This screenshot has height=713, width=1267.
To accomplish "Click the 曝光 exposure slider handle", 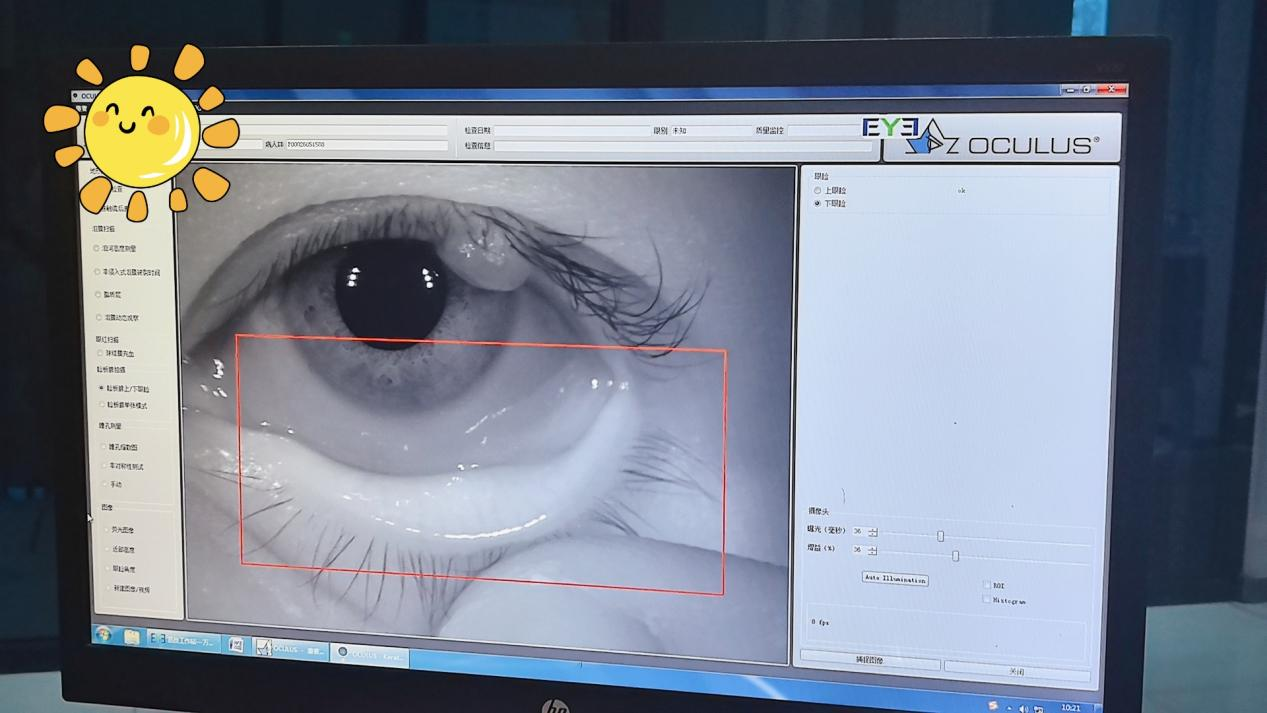I will pyautogui.click(x=940, y=536).
